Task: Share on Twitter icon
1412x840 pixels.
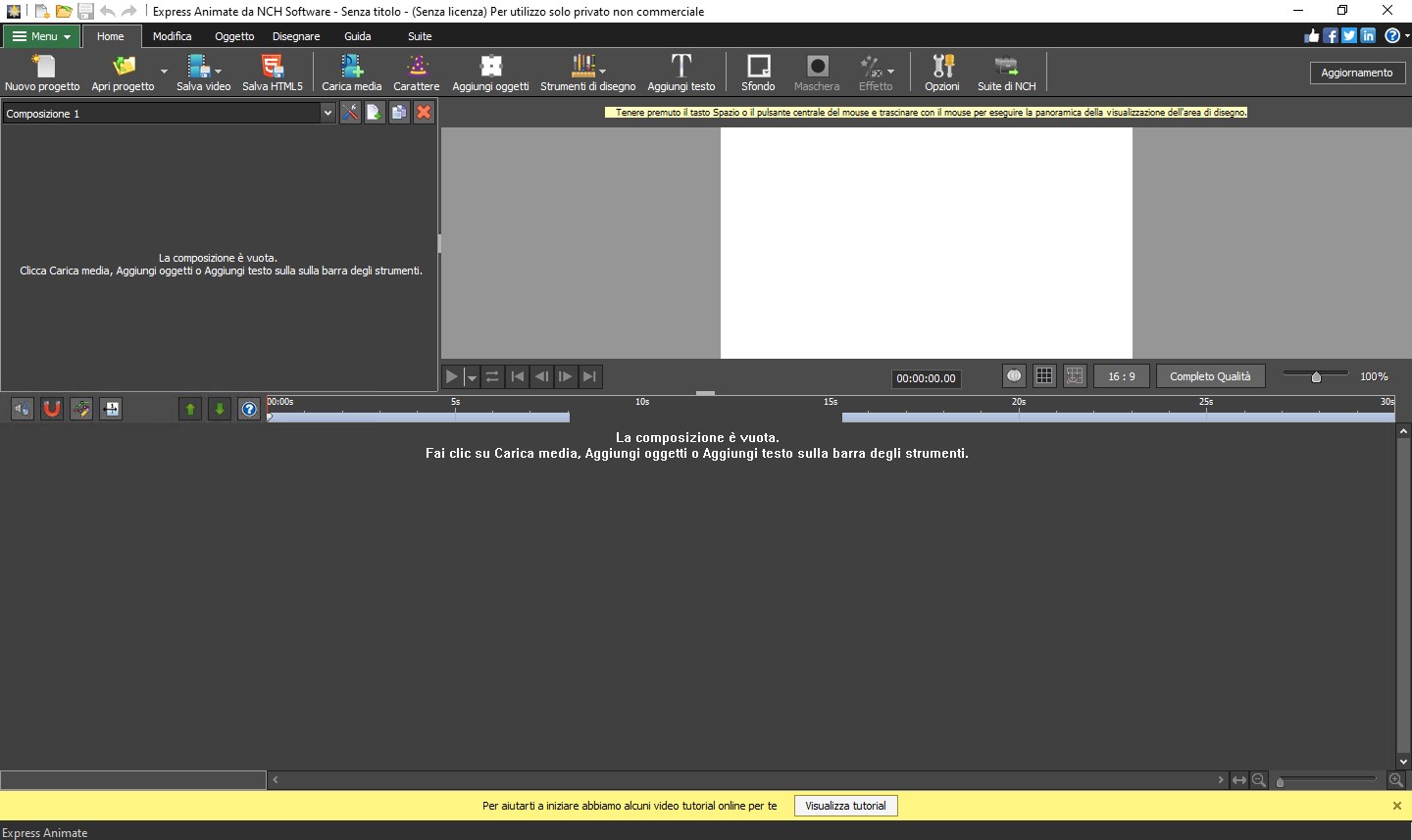Action: pos(1349,35)
